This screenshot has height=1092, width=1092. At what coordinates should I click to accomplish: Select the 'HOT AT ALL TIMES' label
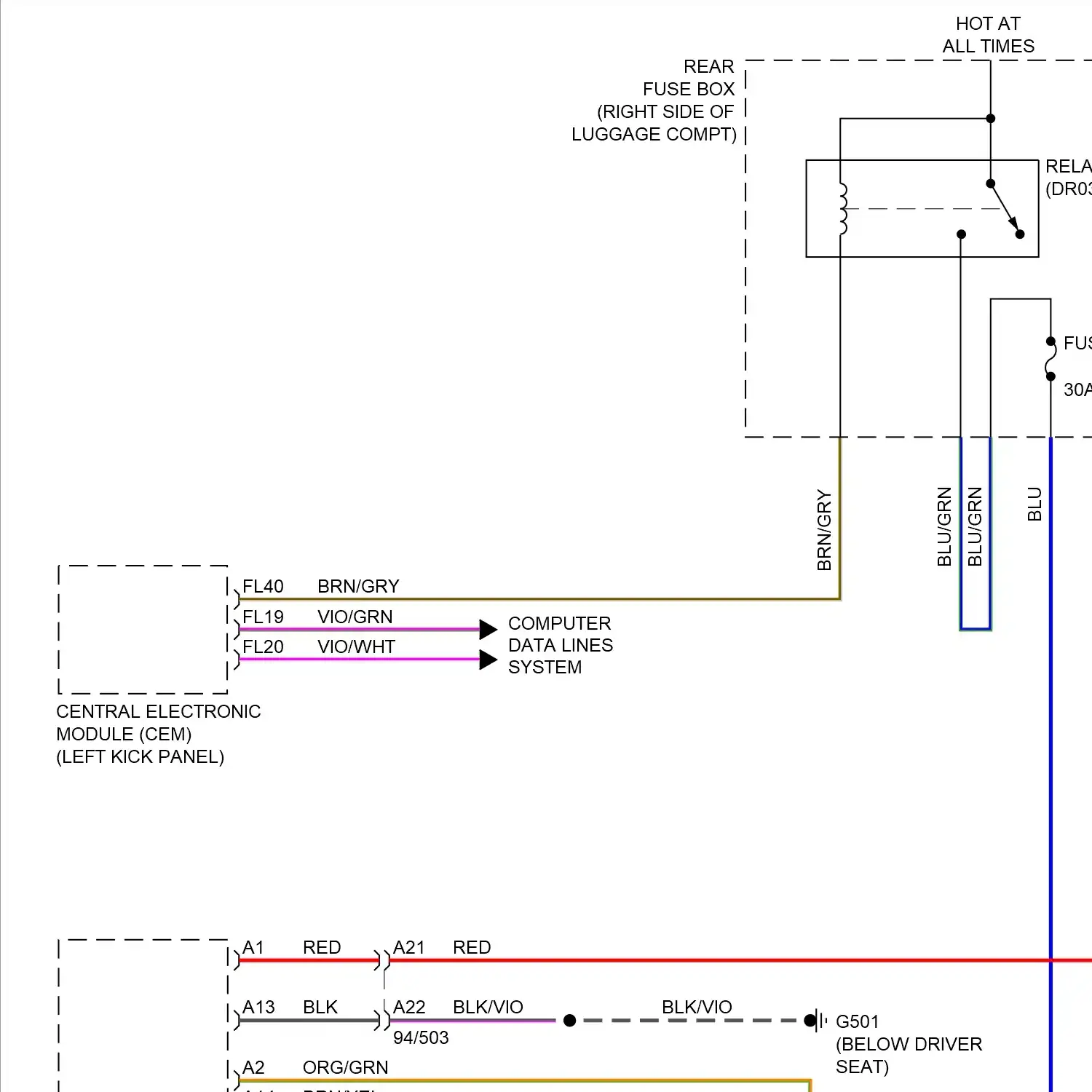pyautogui.click(x=989, y=35)
